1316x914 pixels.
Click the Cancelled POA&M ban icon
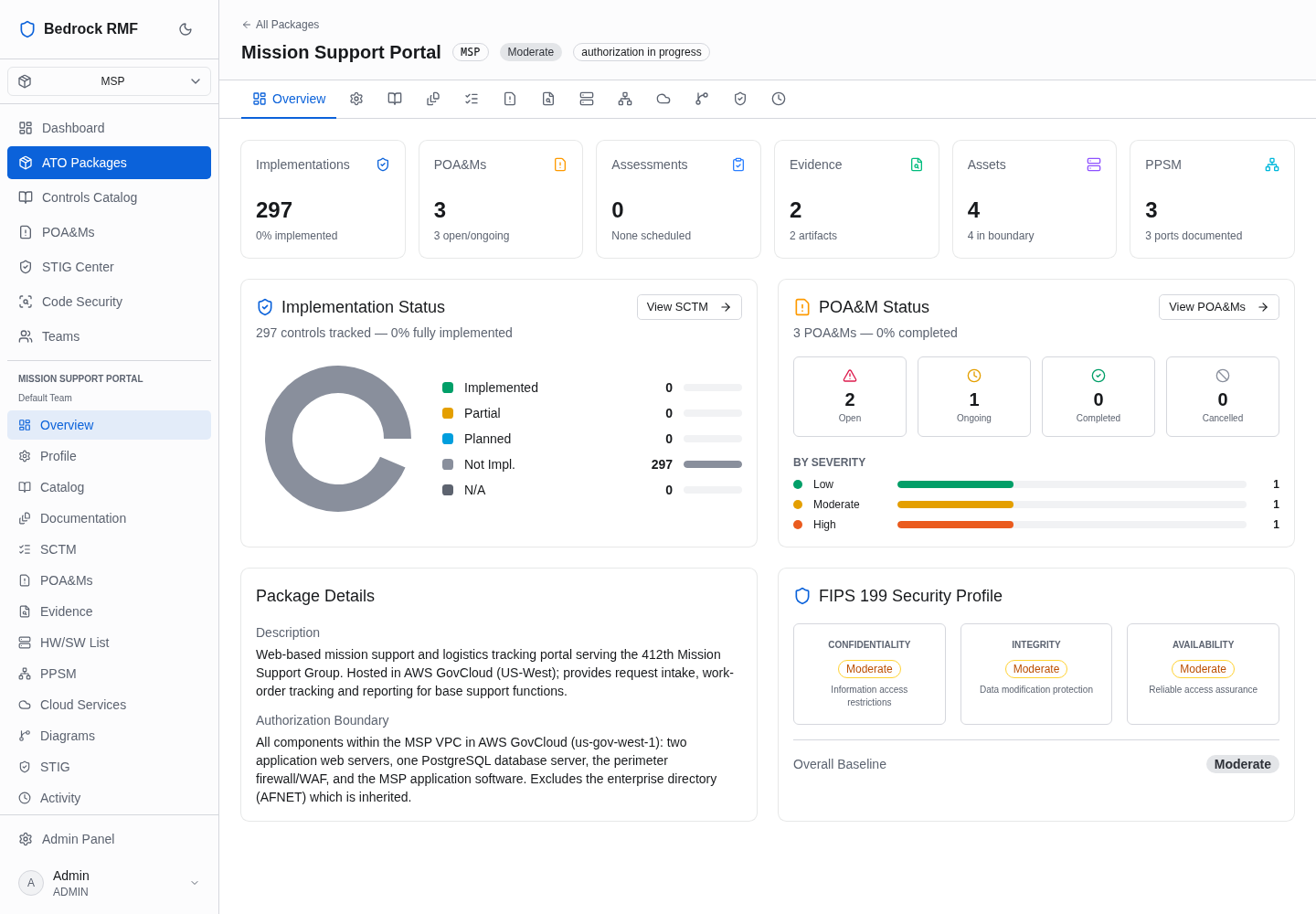[x=1223, y=376]
